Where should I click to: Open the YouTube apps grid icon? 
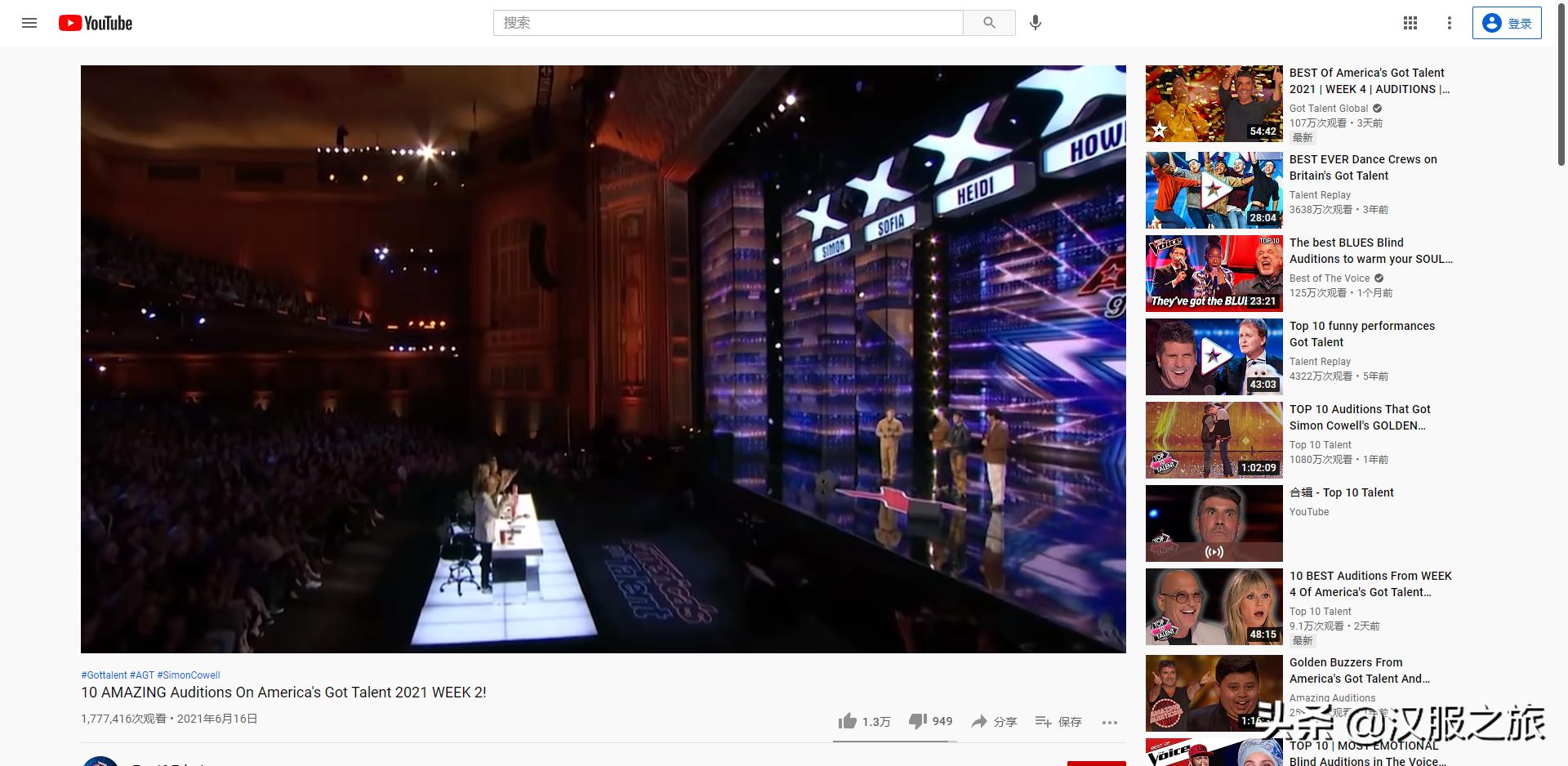[x=1410, y=23]
